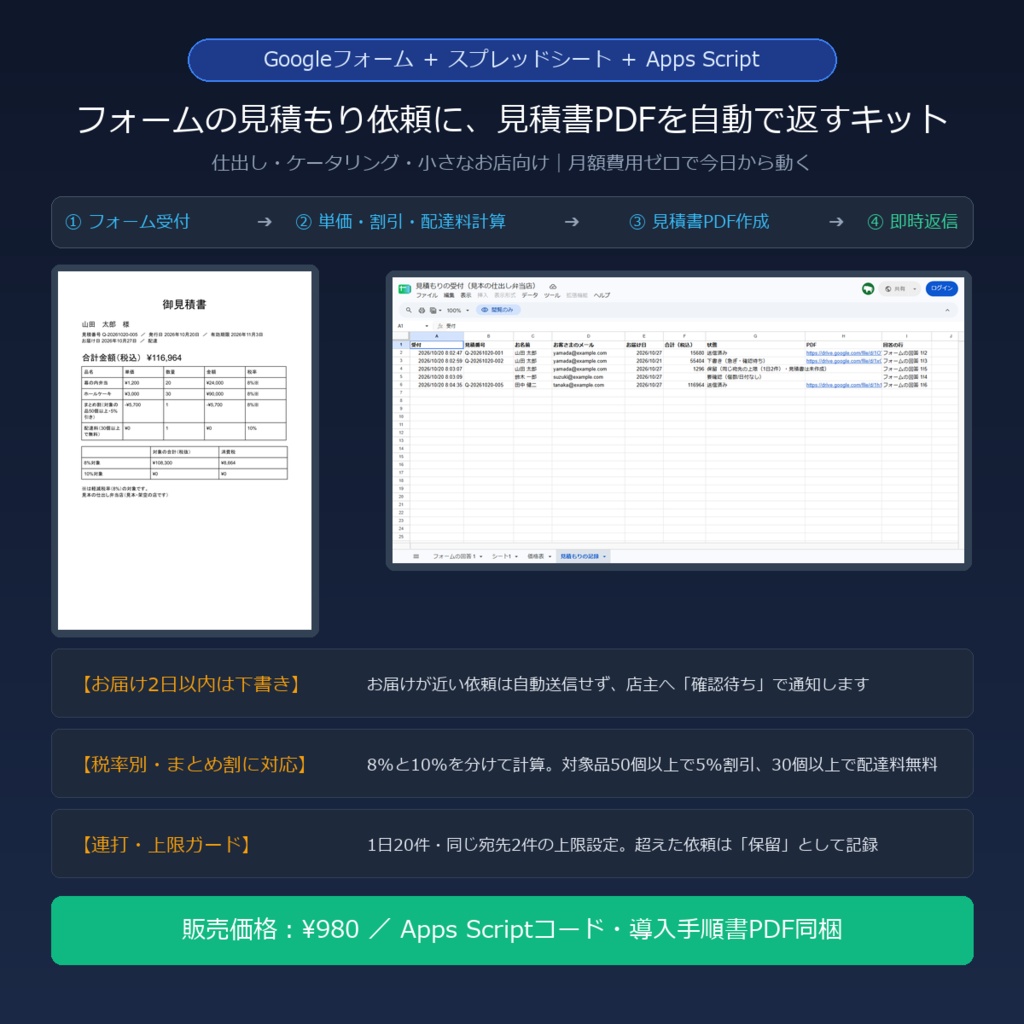The width and height of the screenshot is (1024, 1024).
Task: Select the row 1 header number
Action: click(401, 345)
